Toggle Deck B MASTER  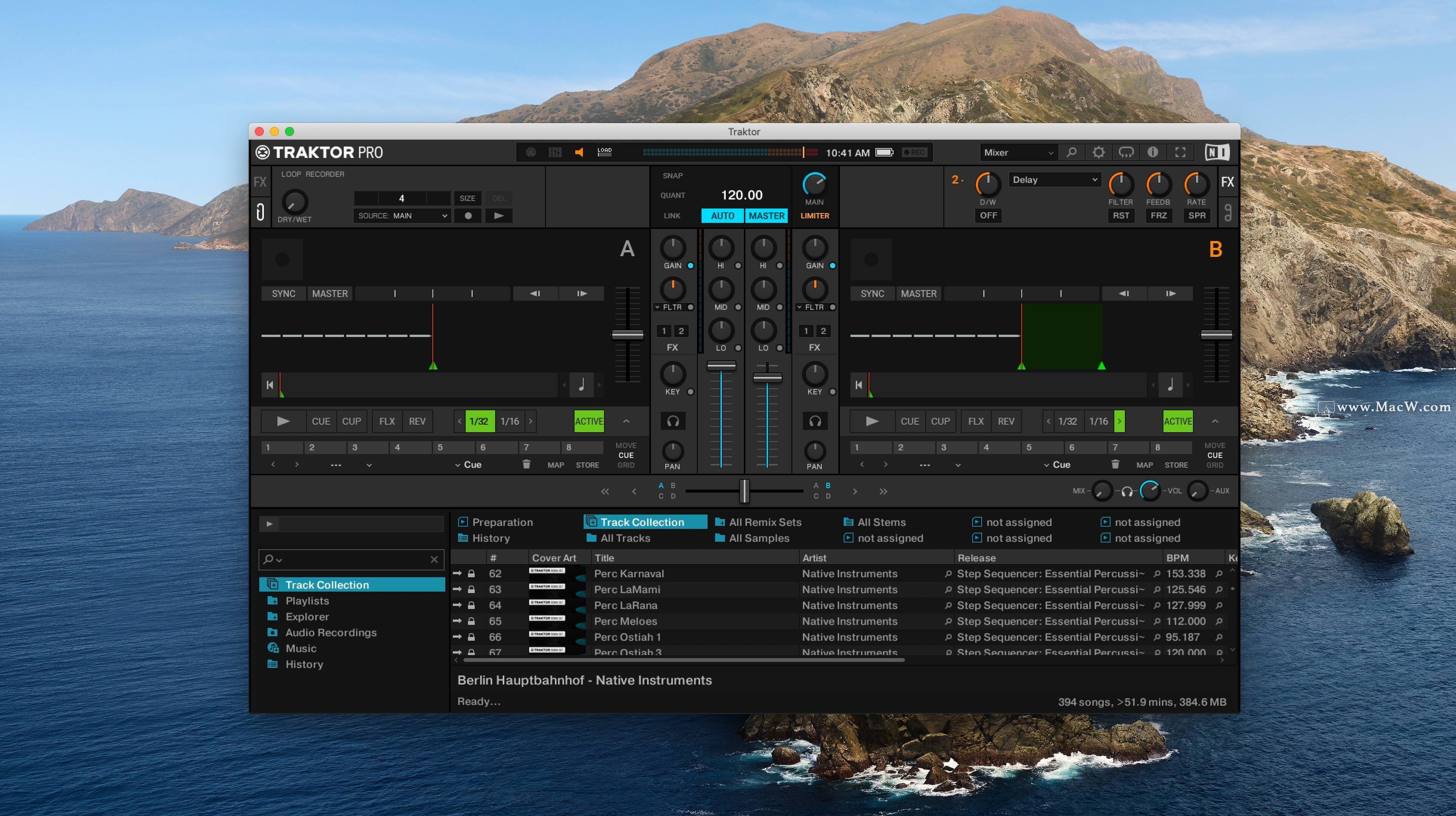coord(919,294)
